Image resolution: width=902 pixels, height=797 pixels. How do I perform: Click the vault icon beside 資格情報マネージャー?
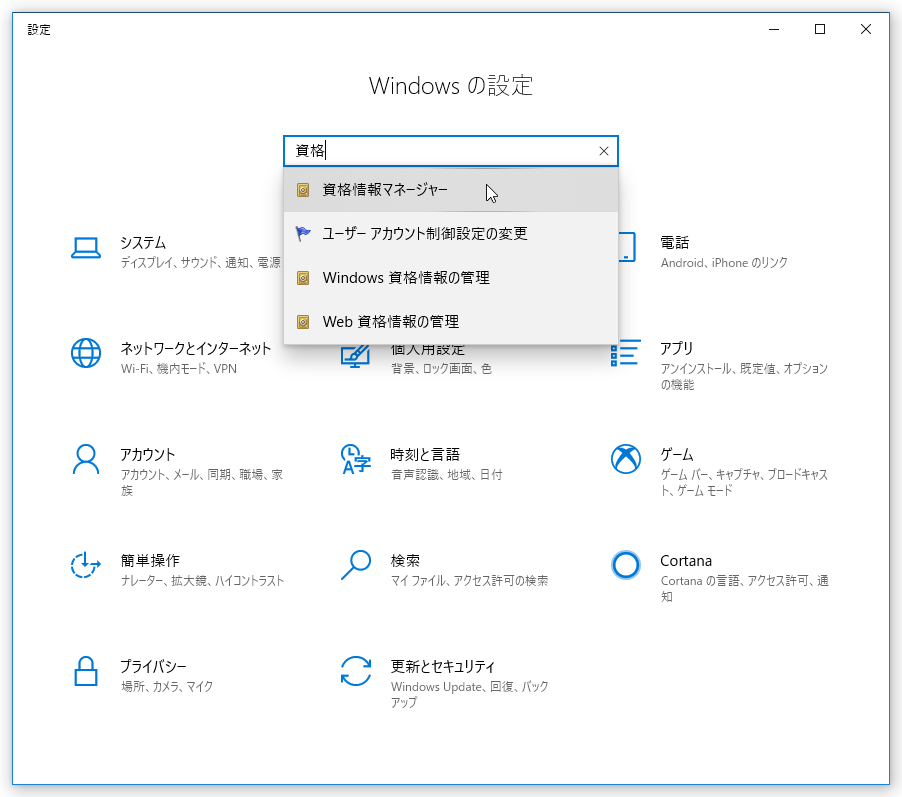(x=303, y=190)
